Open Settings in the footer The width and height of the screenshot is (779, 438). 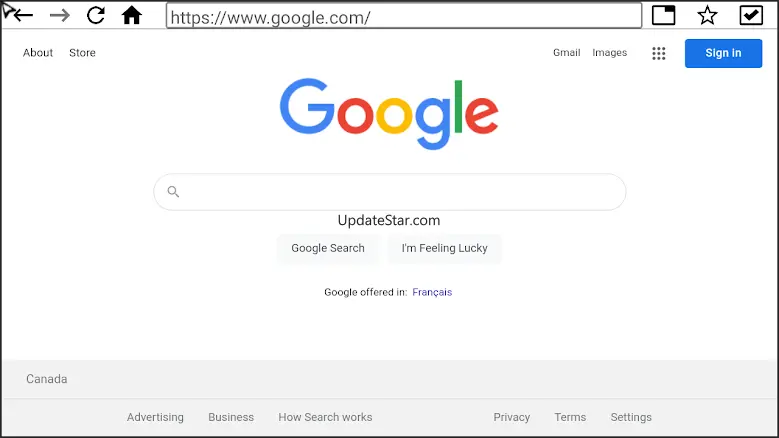click(x=631, y=417)
